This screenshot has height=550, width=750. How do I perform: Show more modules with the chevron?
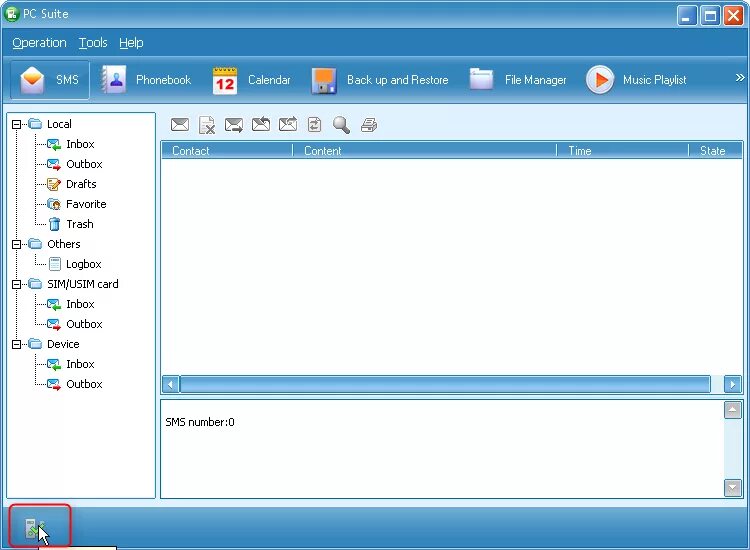740,77
